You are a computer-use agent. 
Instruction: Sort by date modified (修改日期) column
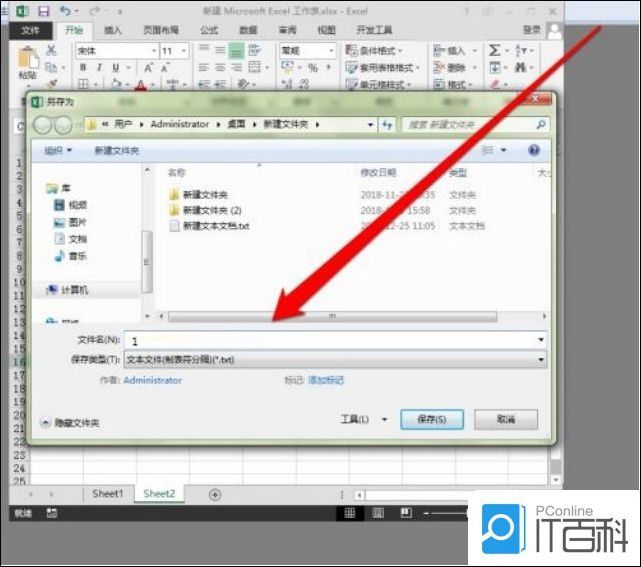click(x=378, y=173)
